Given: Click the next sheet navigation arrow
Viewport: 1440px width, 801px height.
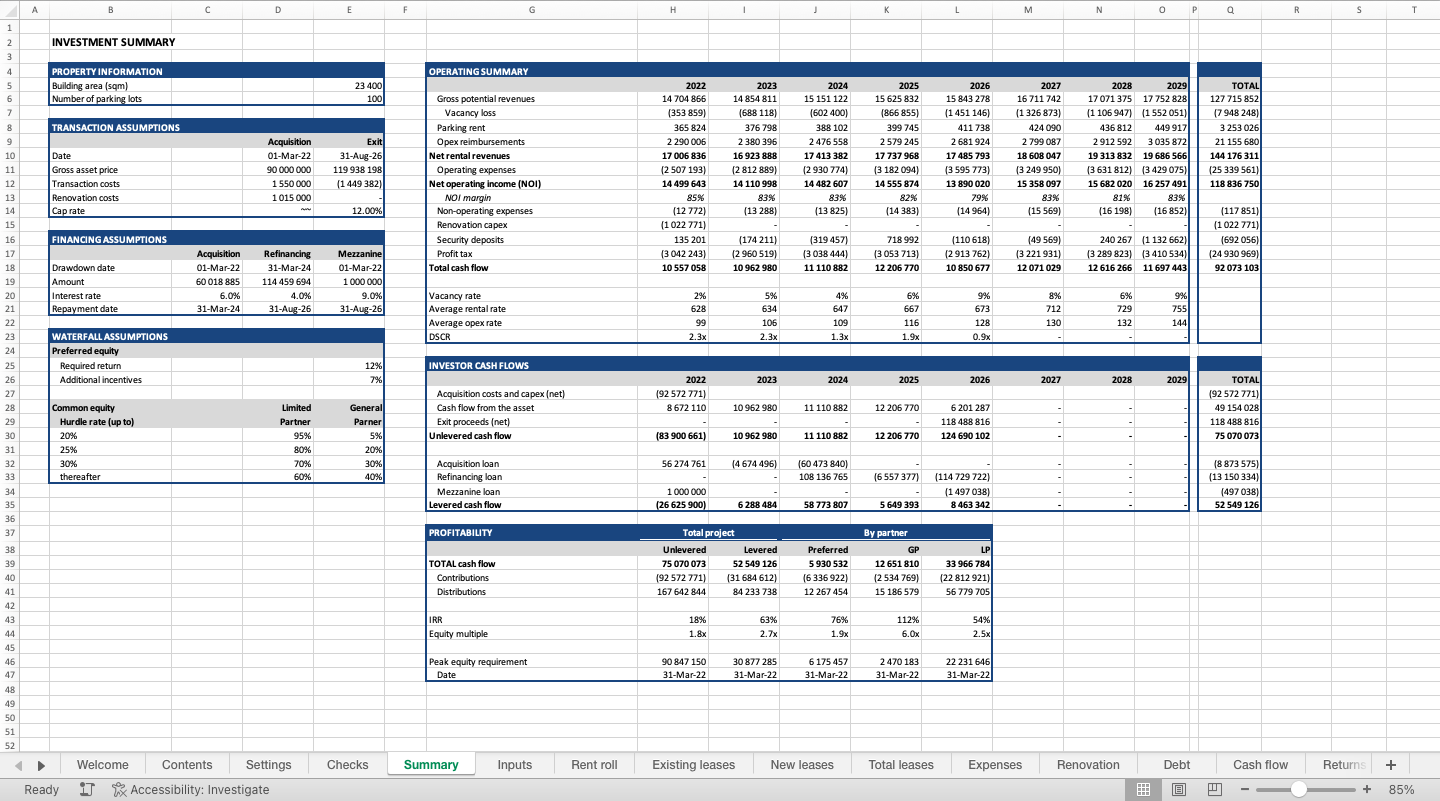Looking at the screenshot, I should point(41,765).
